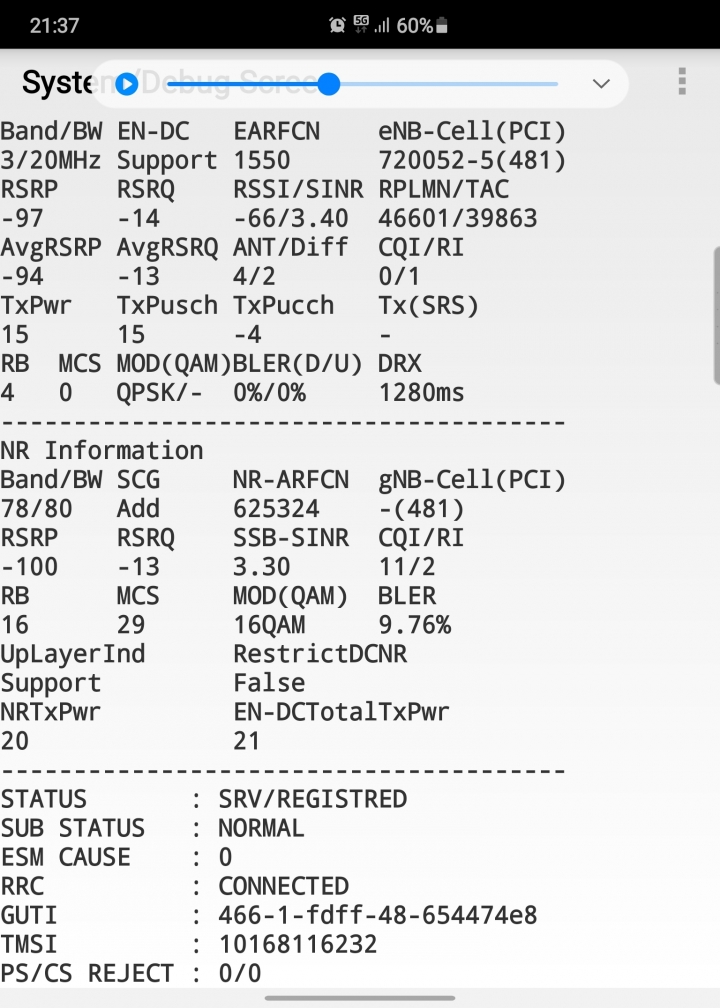Tap the SRV/REGISTRED status value
This screenshot has height=1008, width=720.
coord(312,799)
